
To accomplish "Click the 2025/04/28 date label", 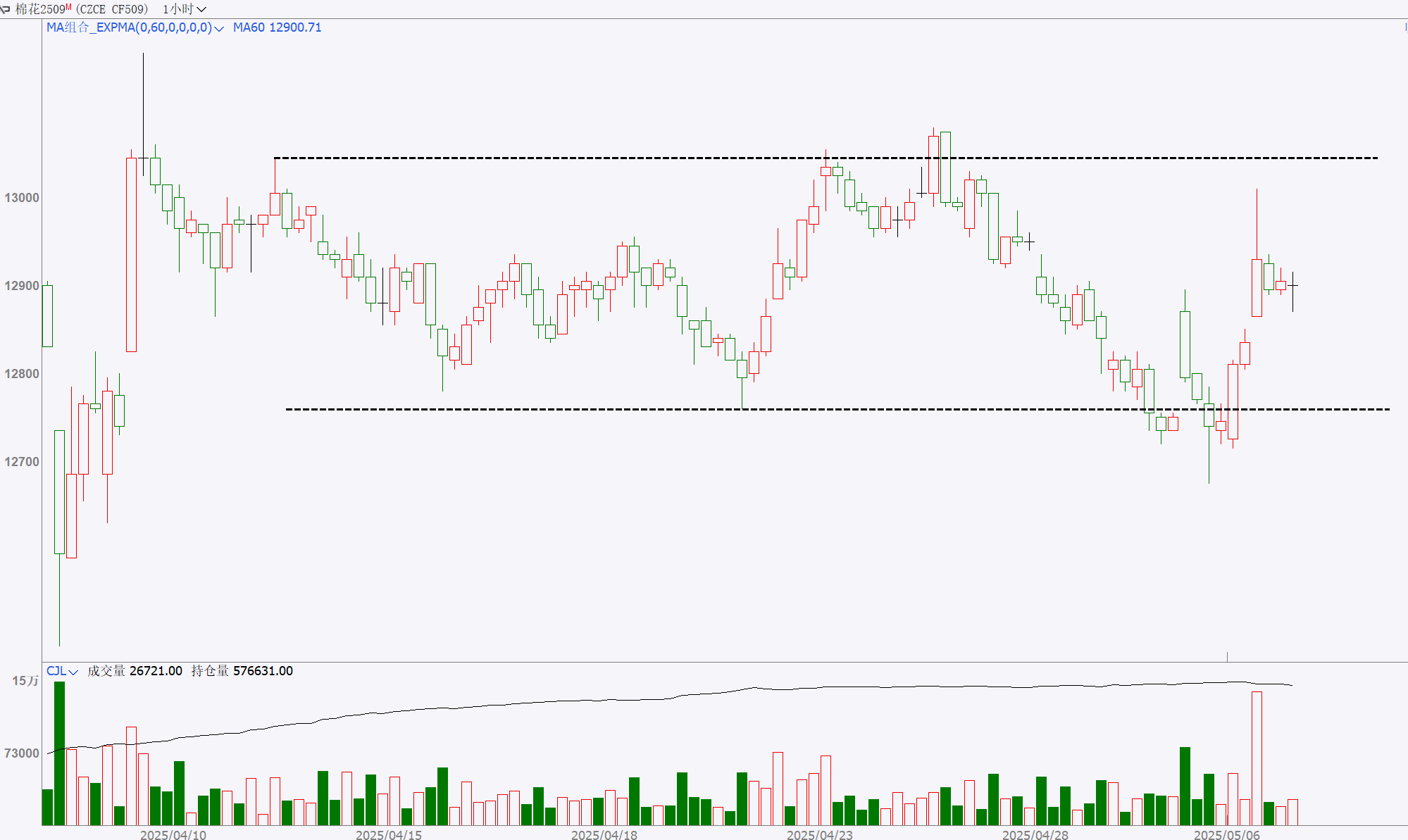I will click(1035, 835).
